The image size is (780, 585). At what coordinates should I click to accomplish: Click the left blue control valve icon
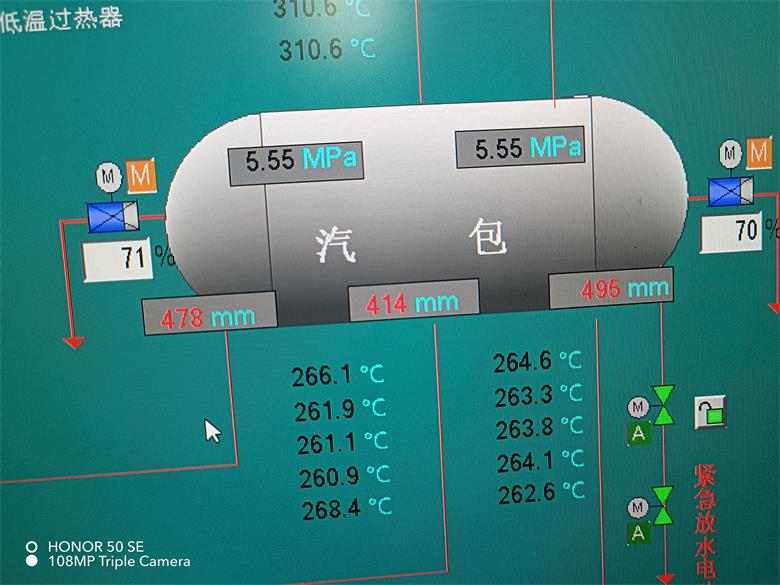[x=104, y=217]
